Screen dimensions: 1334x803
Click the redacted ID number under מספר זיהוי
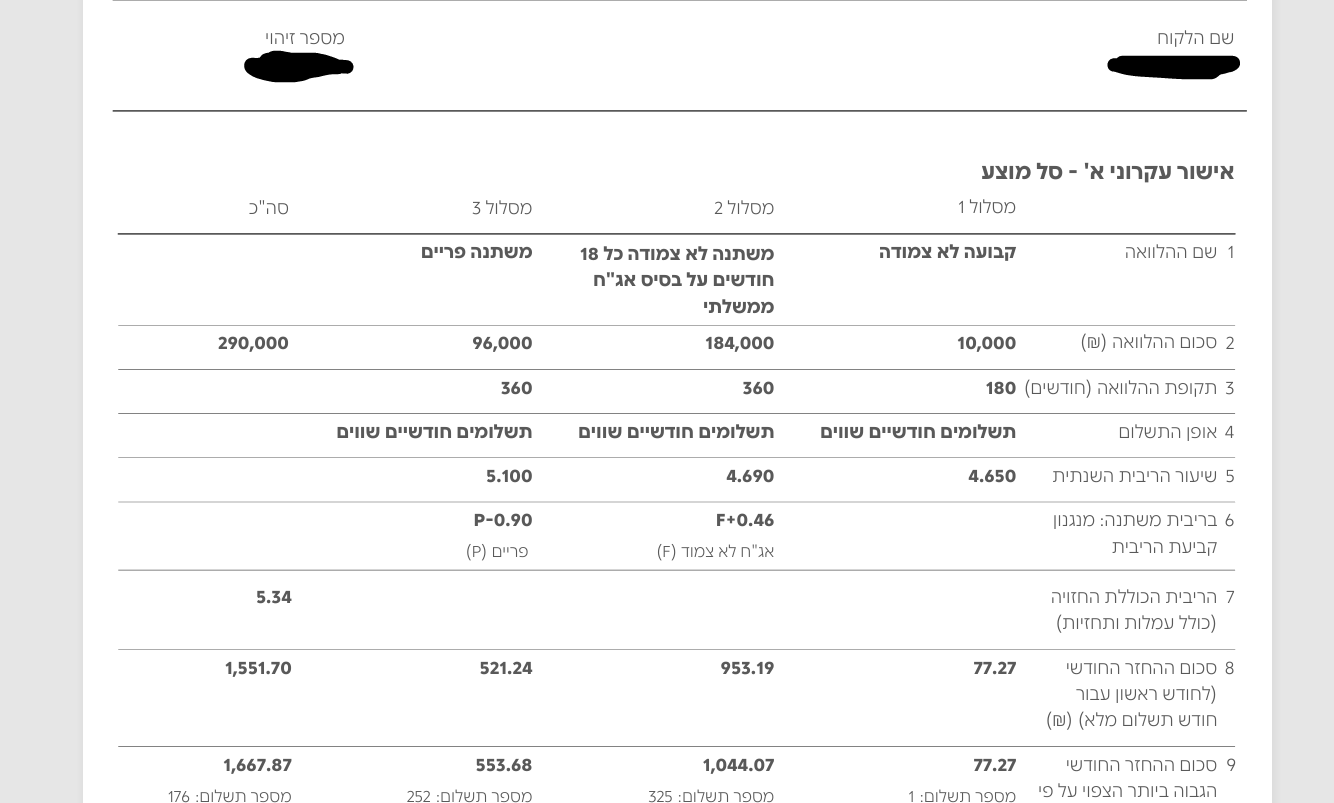298,67
